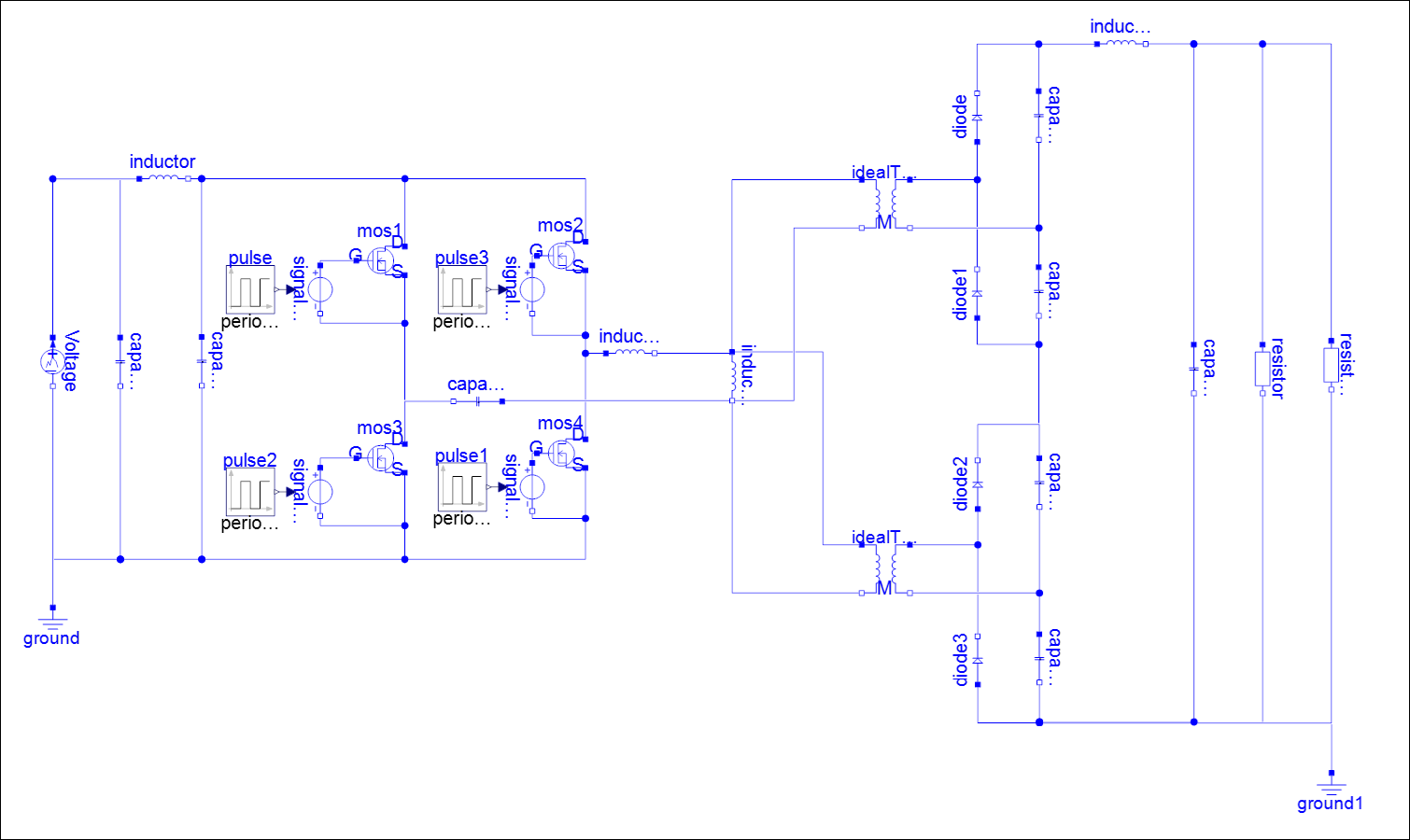Viewport: 1410px width, 840px height.
Task: Select the pulse1 source block
Action: (462, 487)
